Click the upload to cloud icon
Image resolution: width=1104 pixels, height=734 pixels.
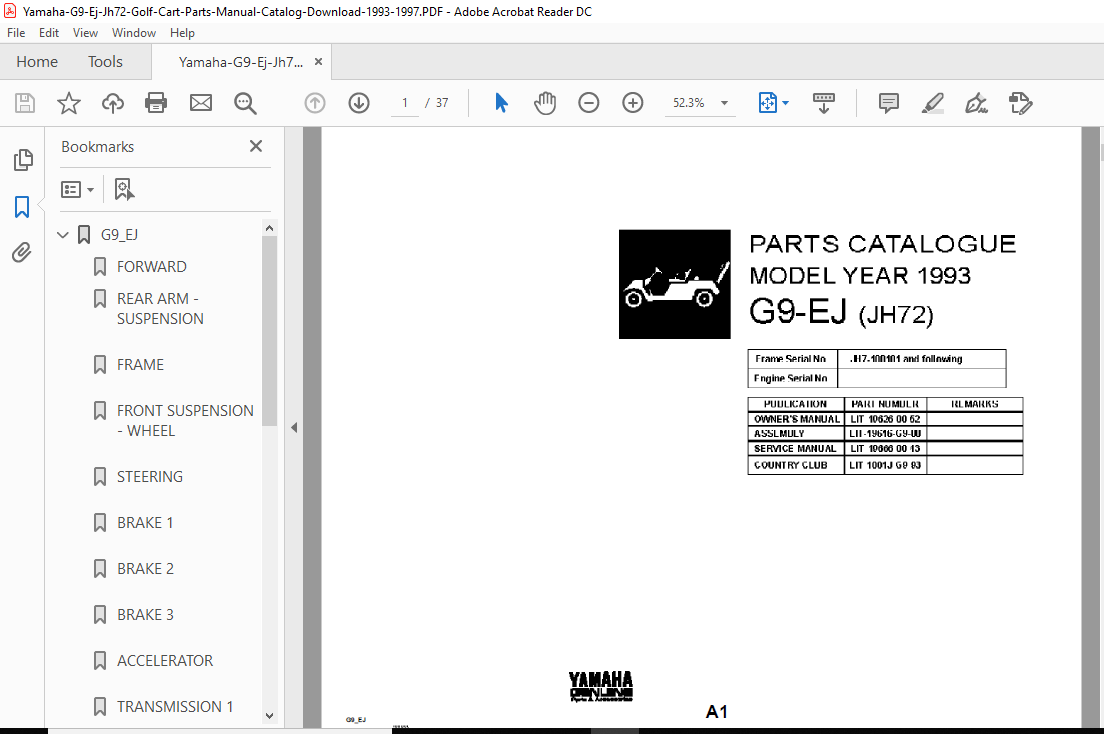pyautogui.click(x=113, y=104)
